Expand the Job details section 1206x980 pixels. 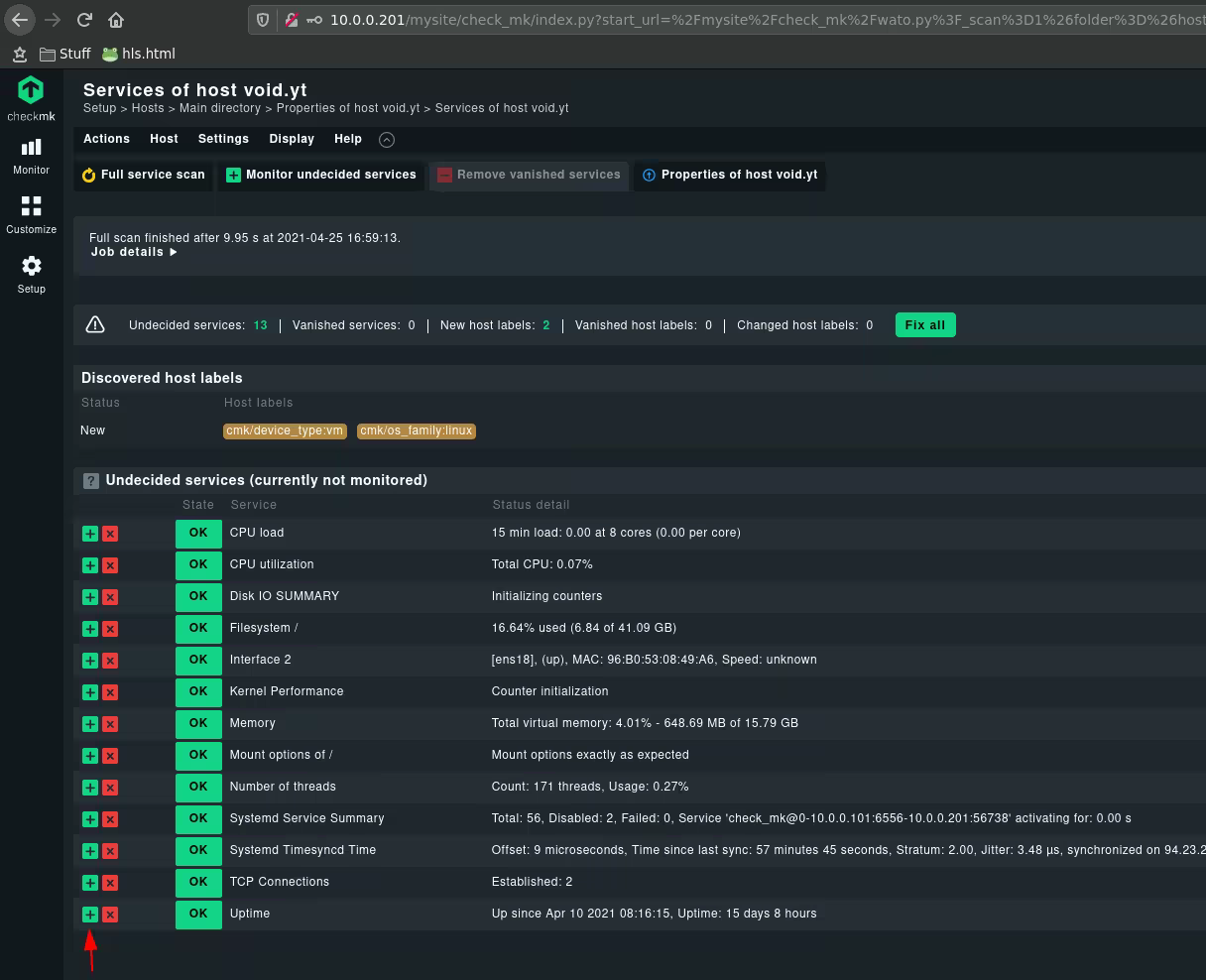pos(134,252)
